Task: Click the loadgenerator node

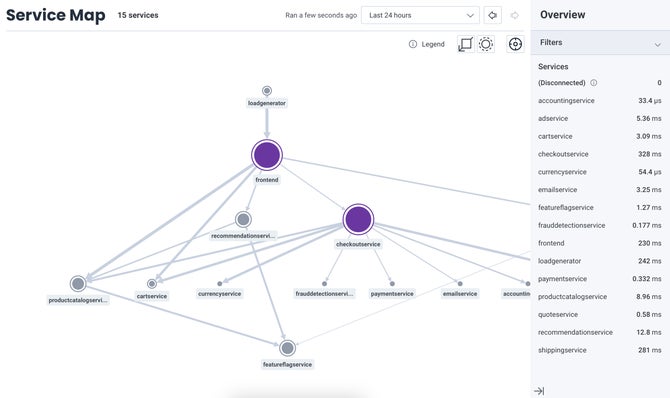Action: 267,91
